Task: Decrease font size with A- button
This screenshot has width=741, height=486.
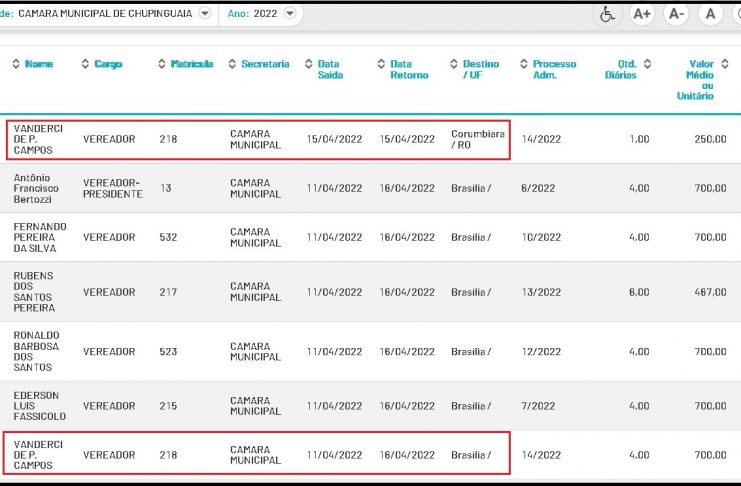Action: tap(676, 14)
